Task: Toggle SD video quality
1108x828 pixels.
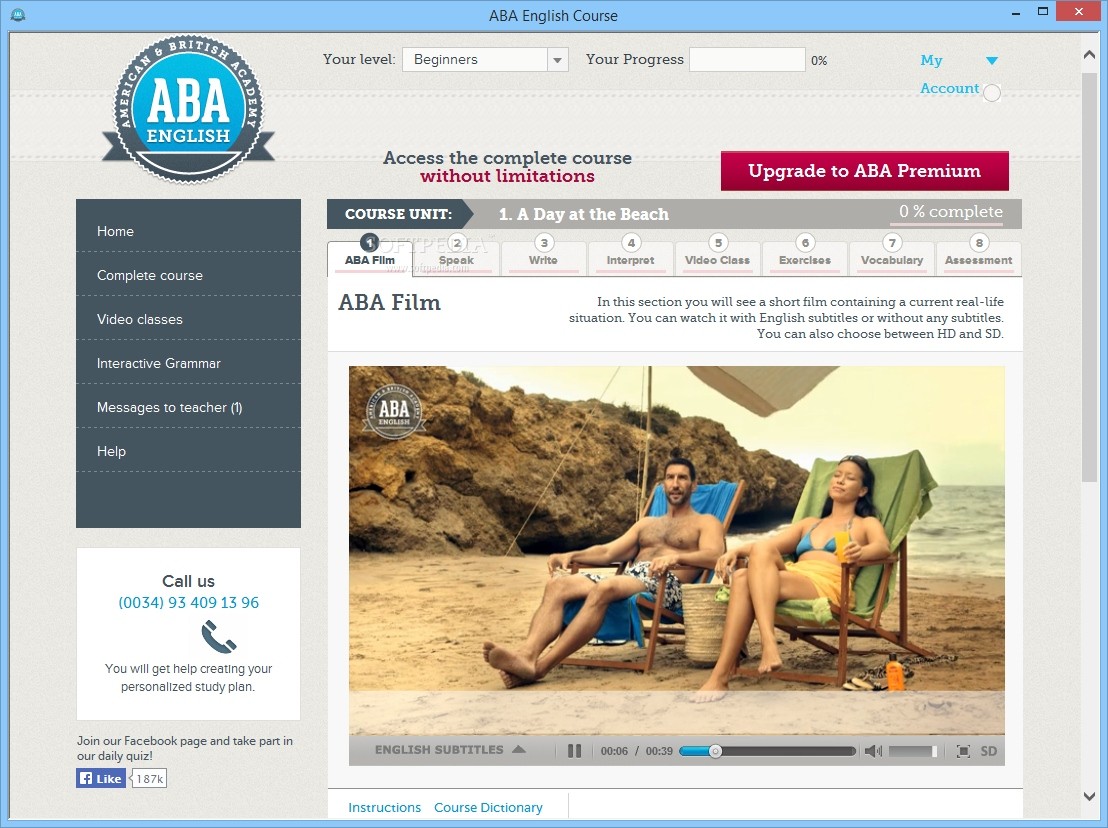Action: (x=989, y=751)
